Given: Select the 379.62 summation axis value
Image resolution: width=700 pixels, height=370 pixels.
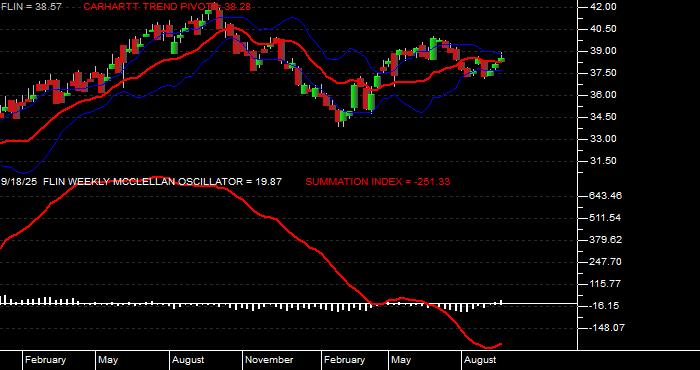Looking at the screenshot, I should pos(606,240).
